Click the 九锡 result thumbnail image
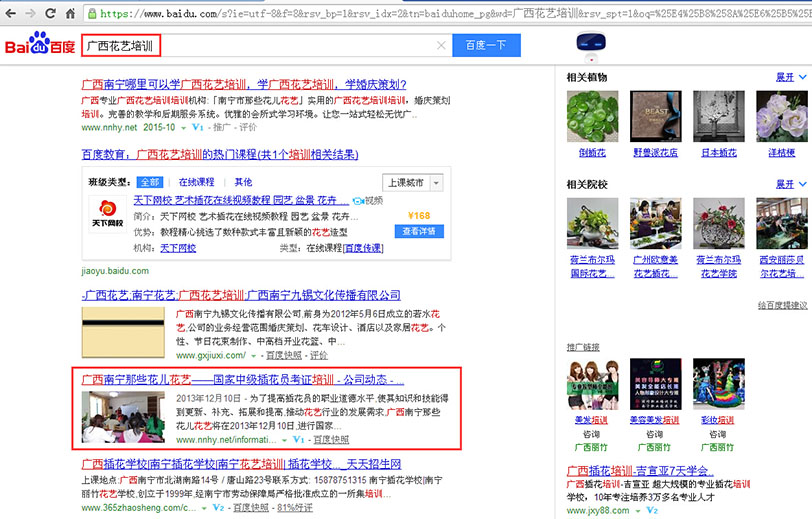 (x=123, y=332)
